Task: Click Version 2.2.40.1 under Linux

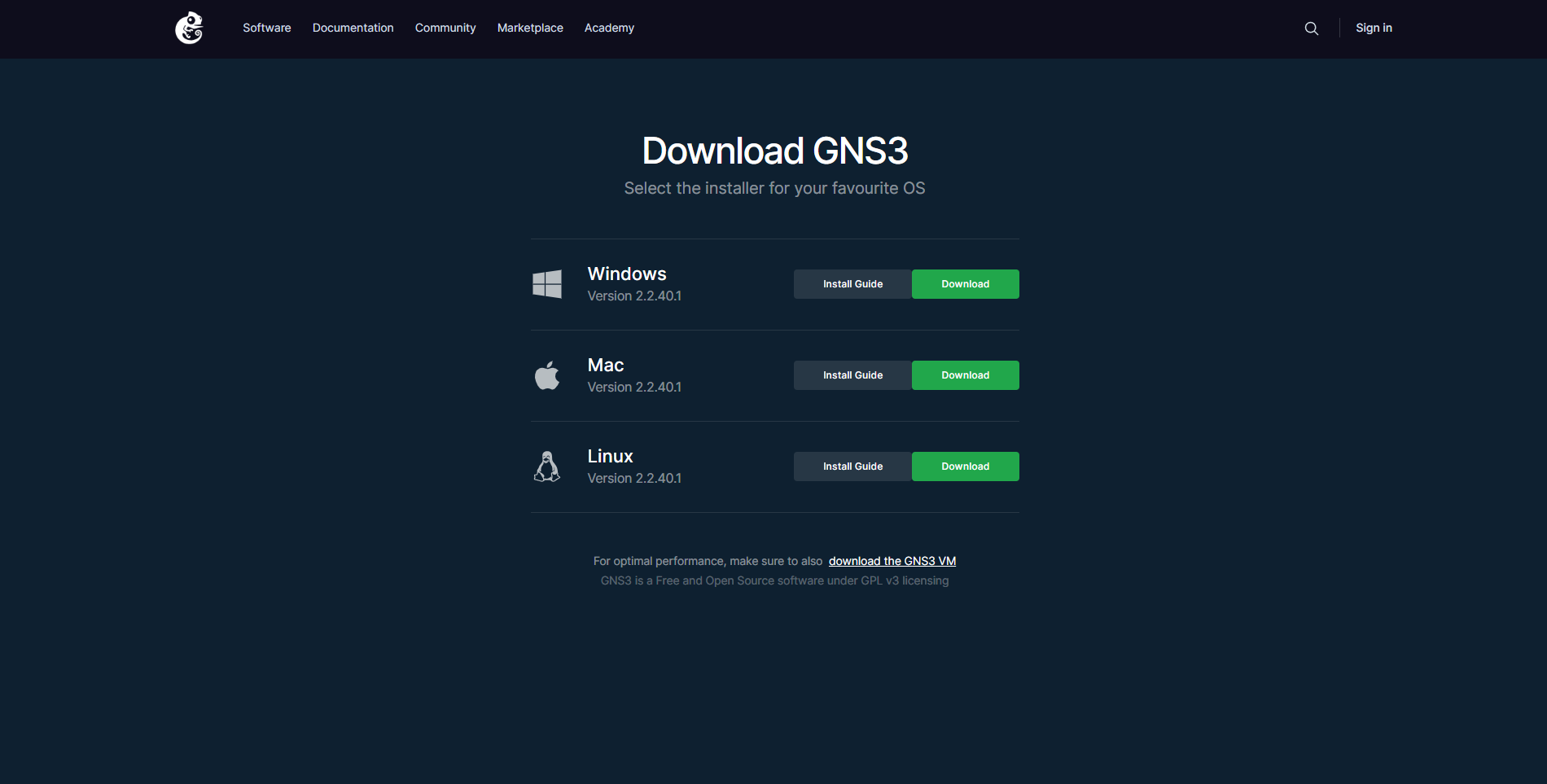Action: click(634, 479)
